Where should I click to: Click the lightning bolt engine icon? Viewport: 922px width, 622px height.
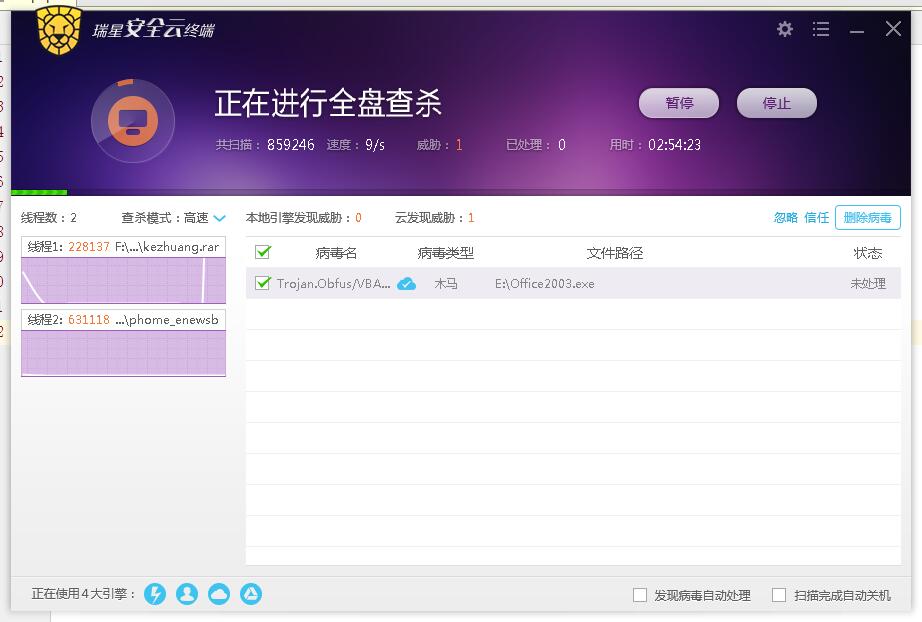155,594
